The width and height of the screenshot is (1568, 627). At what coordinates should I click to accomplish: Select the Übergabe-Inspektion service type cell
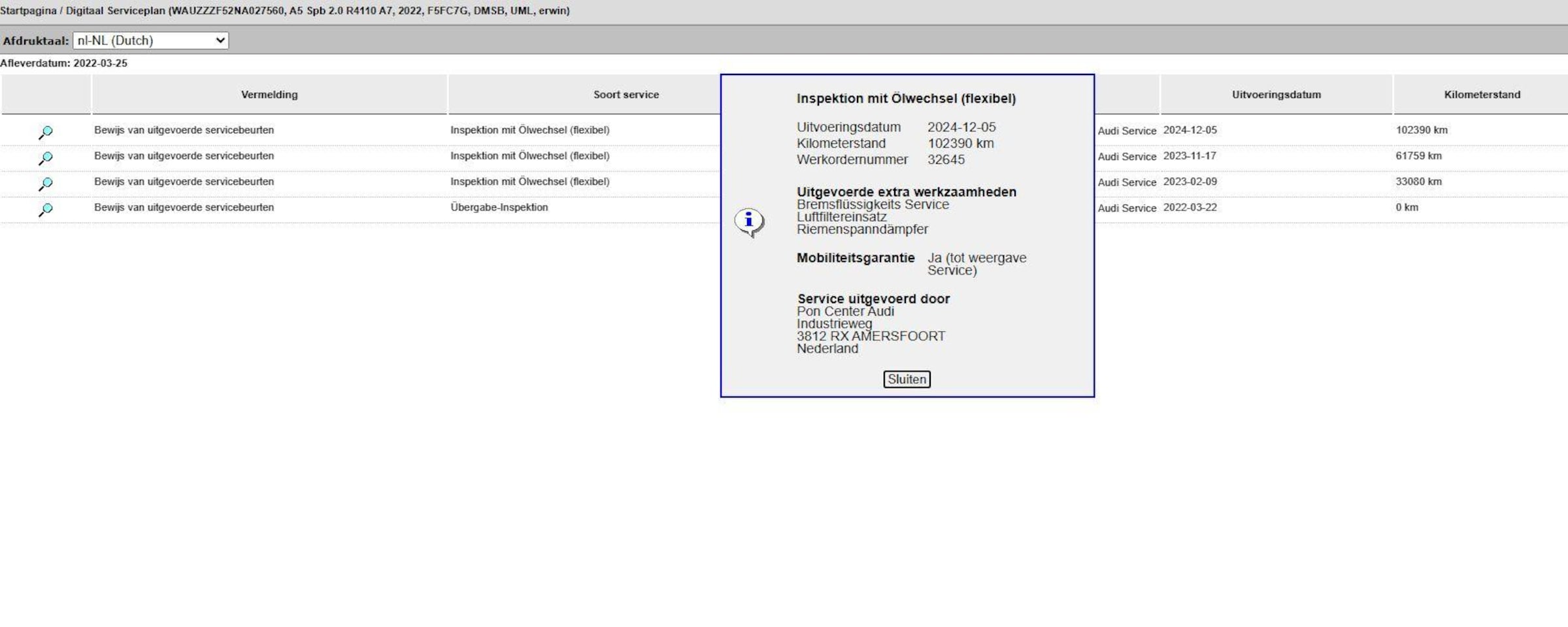(499, 208)
